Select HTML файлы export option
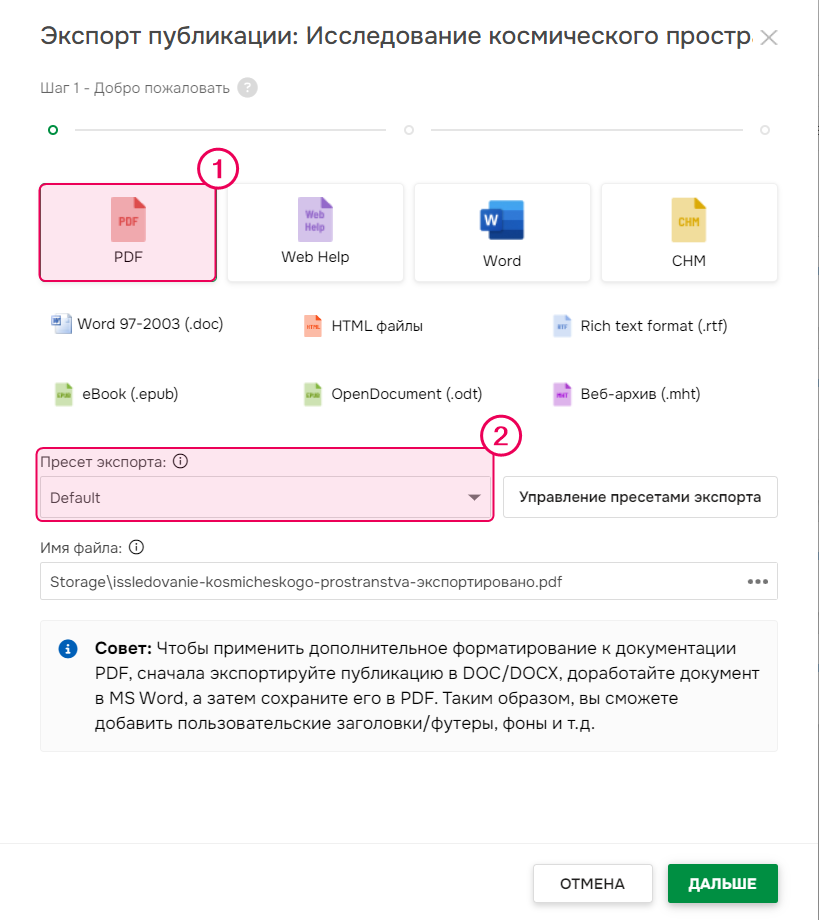The image size is (819, 920). click(364, 326)
